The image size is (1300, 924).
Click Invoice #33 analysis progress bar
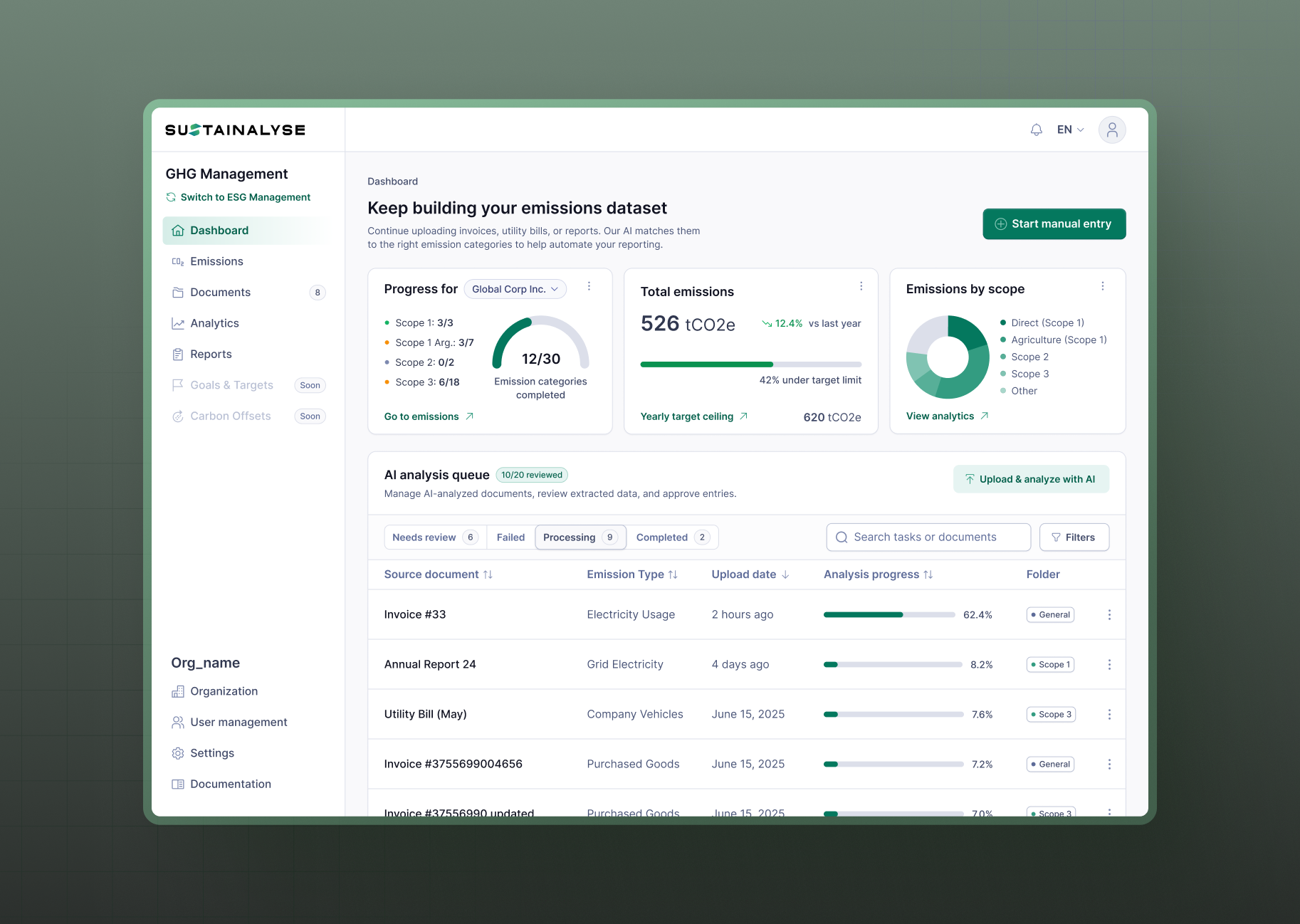889,614
